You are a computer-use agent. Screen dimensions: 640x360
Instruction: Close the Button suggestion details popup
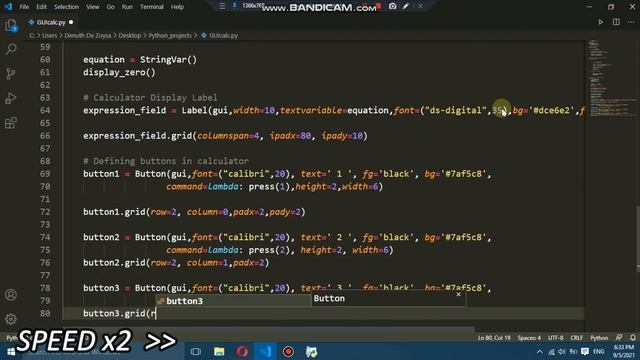459,294
